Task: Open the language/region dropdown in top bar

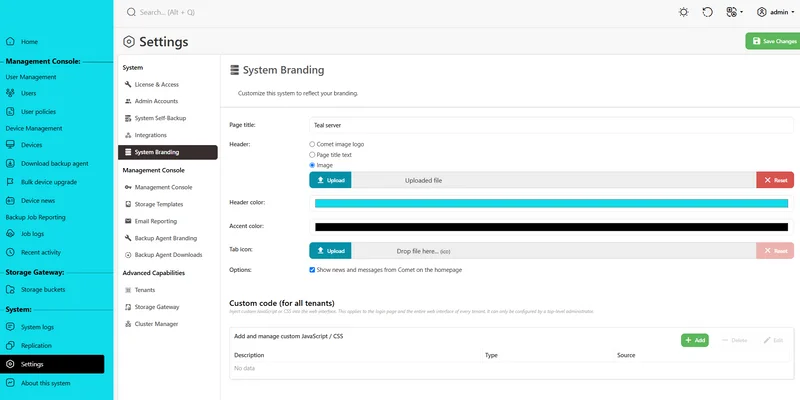Action: 734,12
